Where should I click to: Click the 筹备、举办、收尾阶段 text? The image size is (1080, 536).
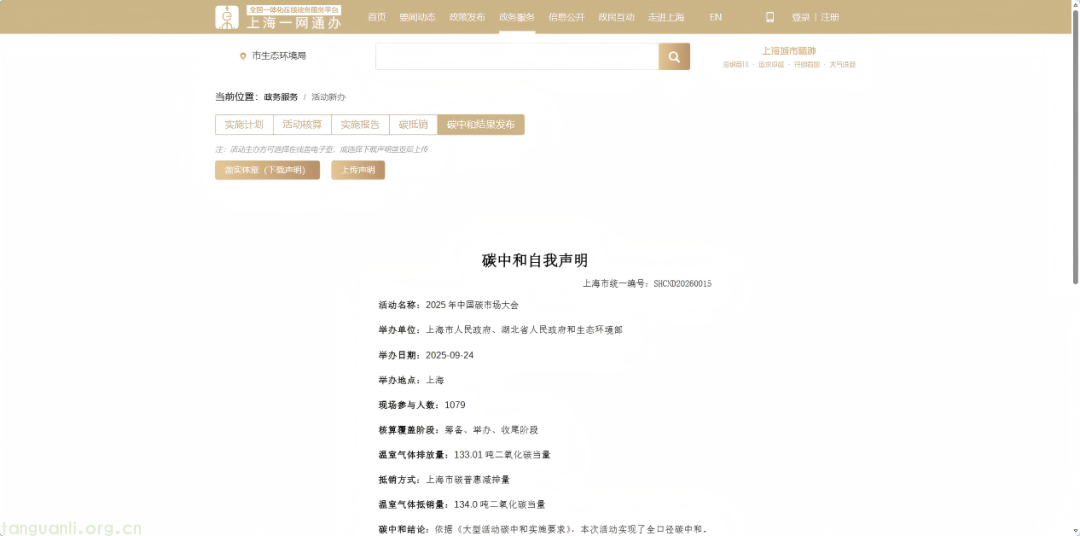pos(491,430)
